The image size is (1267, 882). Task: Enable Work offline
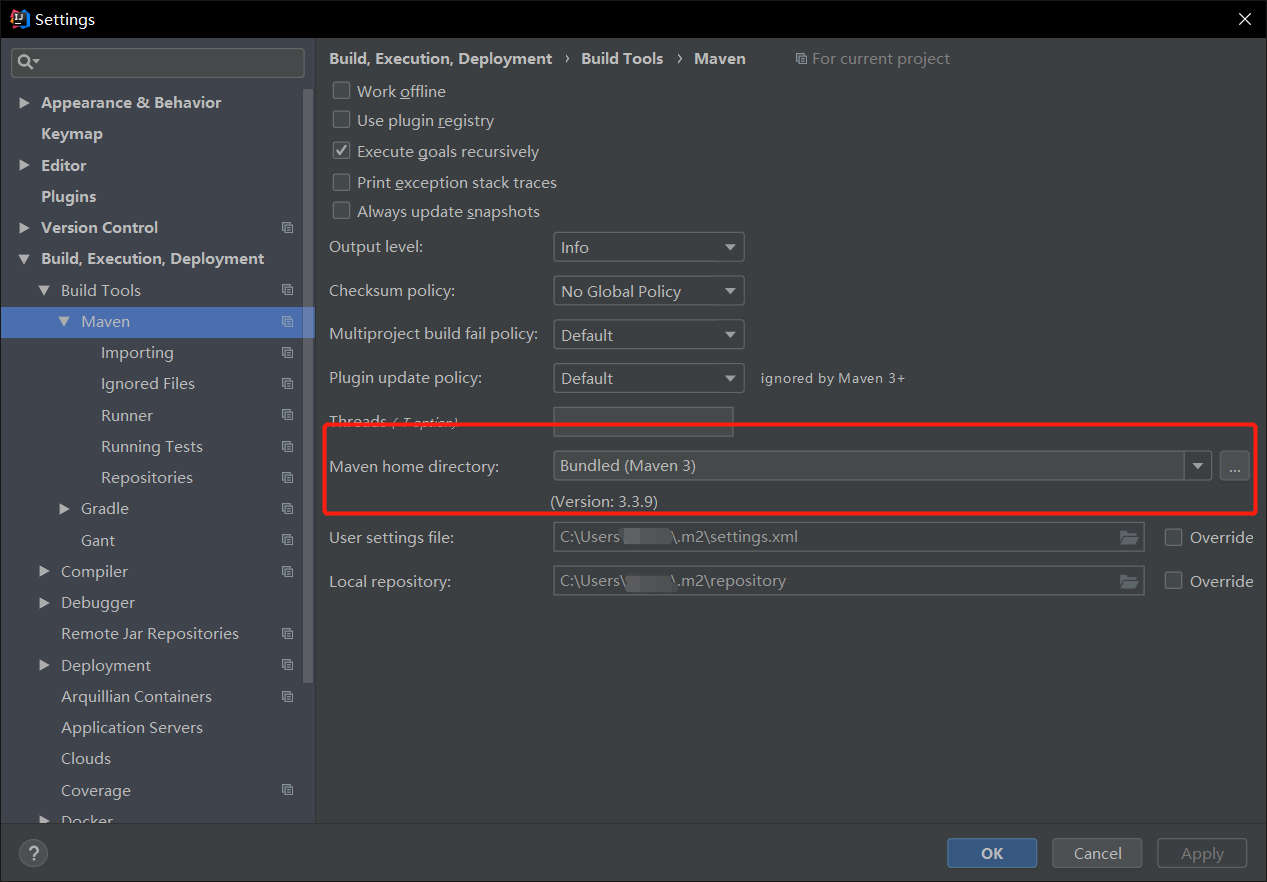pos(341,91)
